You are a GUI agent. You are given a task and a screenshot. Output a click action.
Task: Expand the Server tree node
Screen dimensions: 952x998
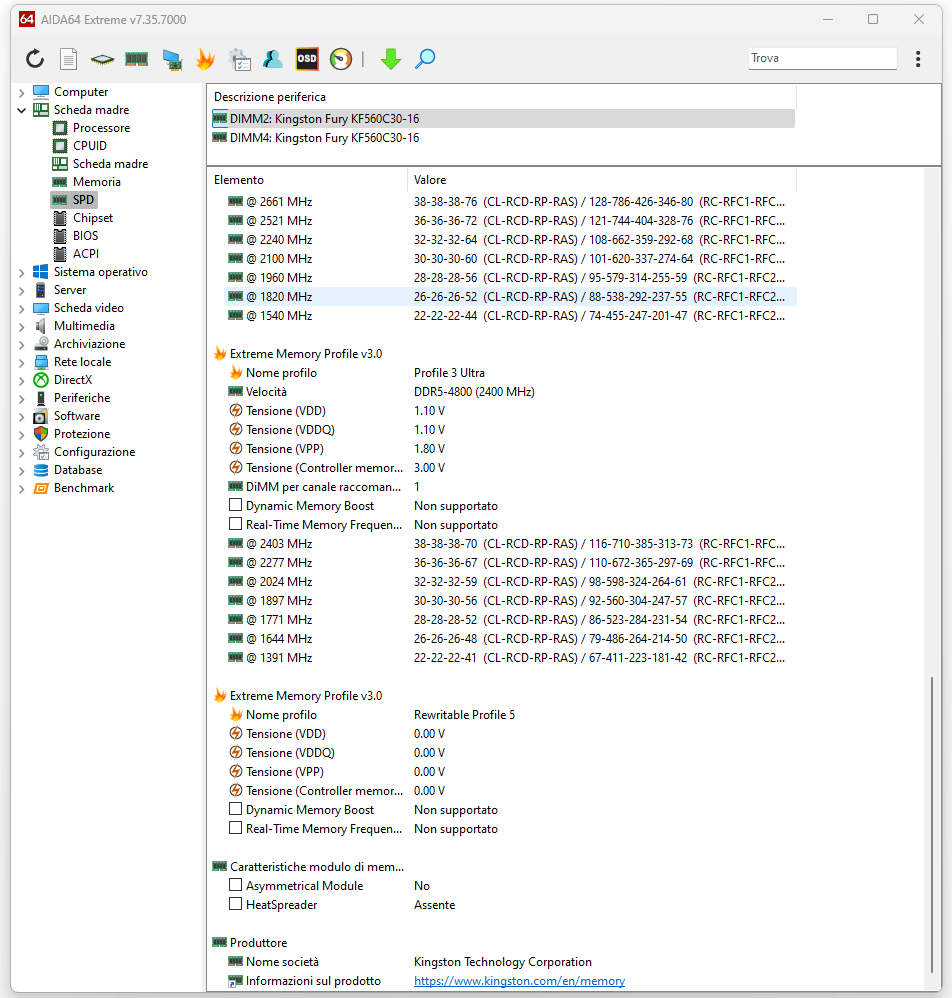pos(22,291)
